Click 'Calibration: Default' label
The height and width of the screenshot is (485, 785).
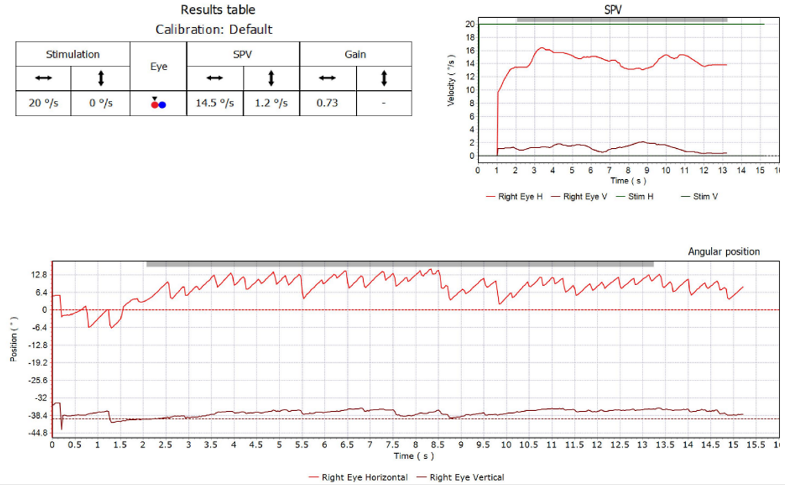(214, 30)
